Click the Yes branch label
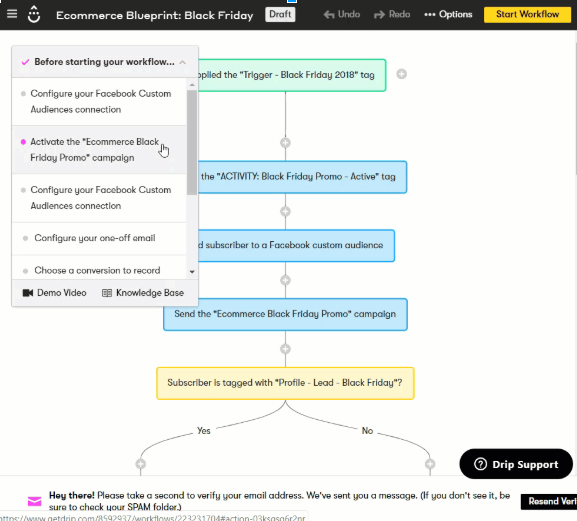 (203, 430)
